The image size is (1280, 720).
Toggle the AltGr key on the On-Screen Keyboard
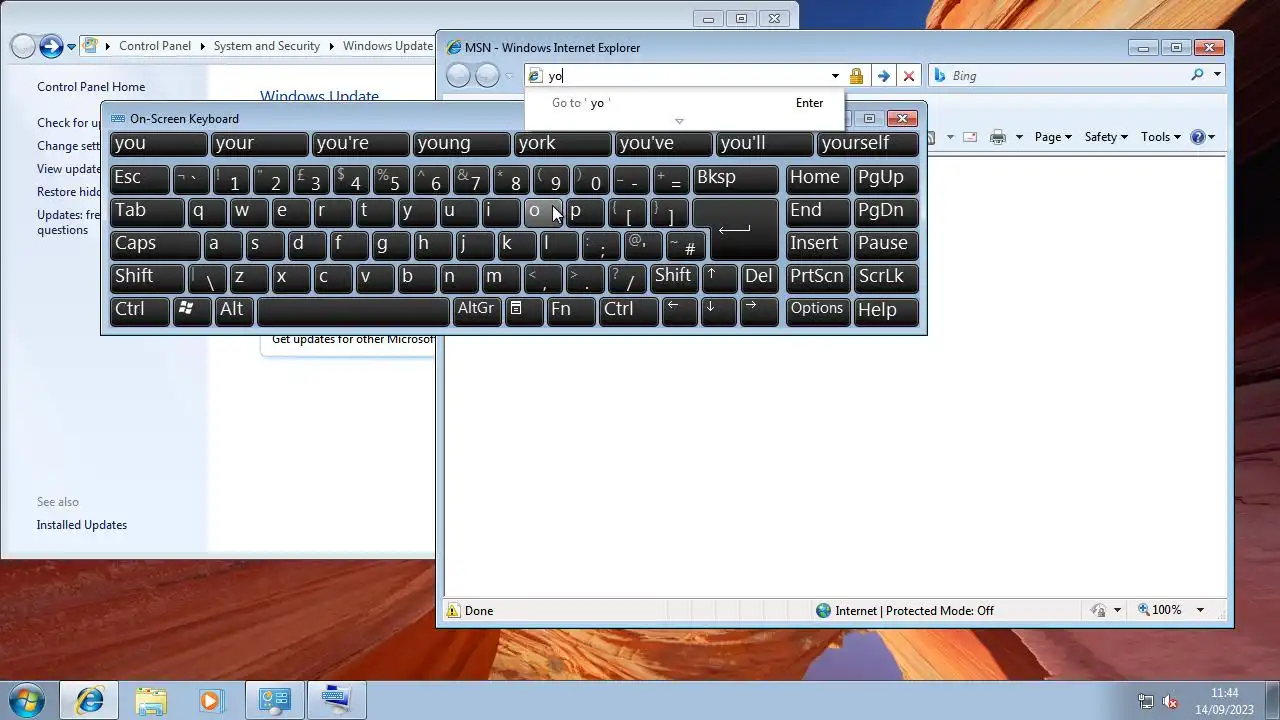(x=476, y=310)
